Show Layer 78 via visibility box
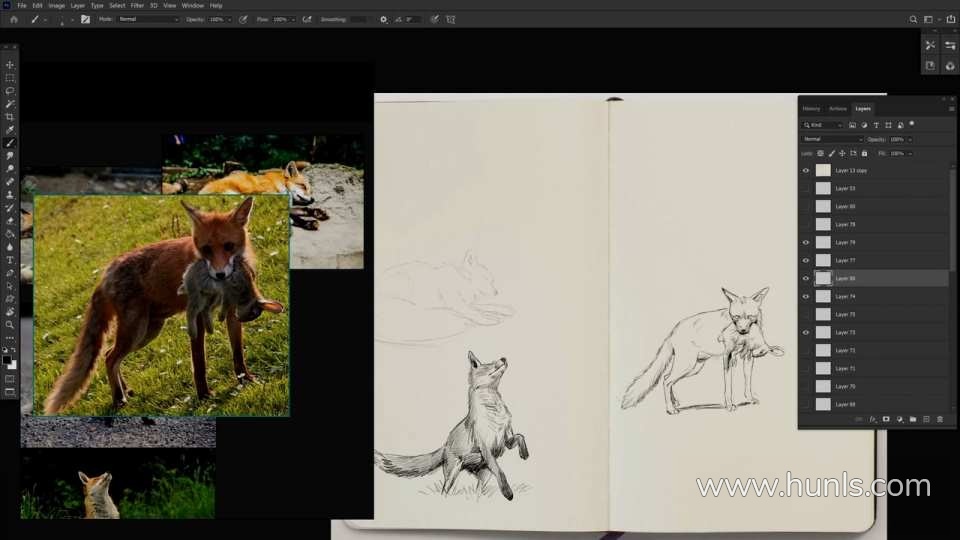960x540 pixels. point(806,224)
